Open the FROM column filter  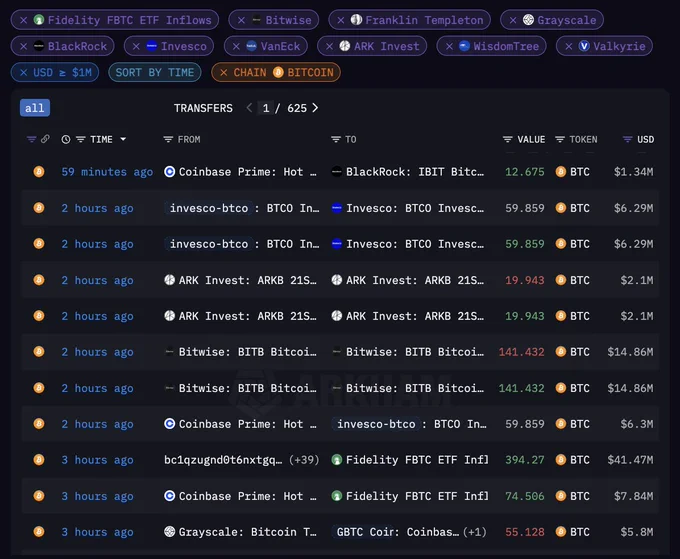[168, 140]
